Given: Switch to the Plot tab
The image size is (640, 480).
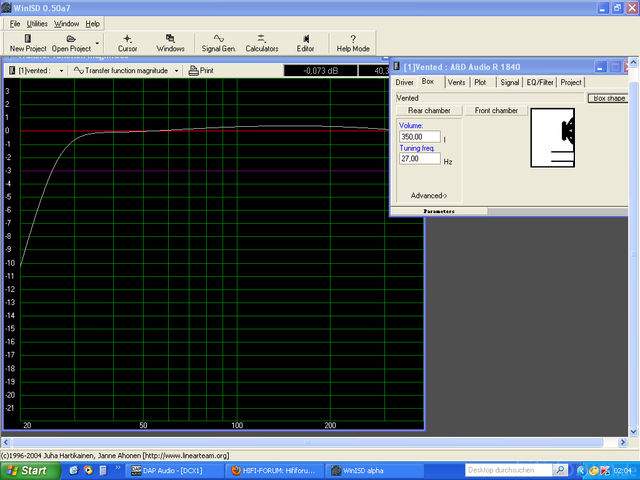Looking at the screenshot, I should pyautogui.click(x=480, y=82).
